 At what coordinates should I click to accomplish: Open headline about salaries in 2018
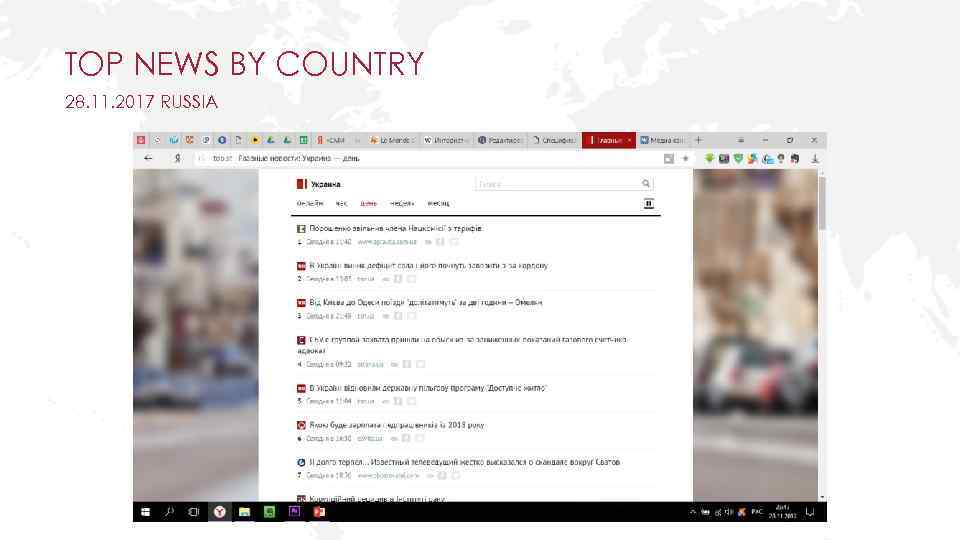[397, 425]
